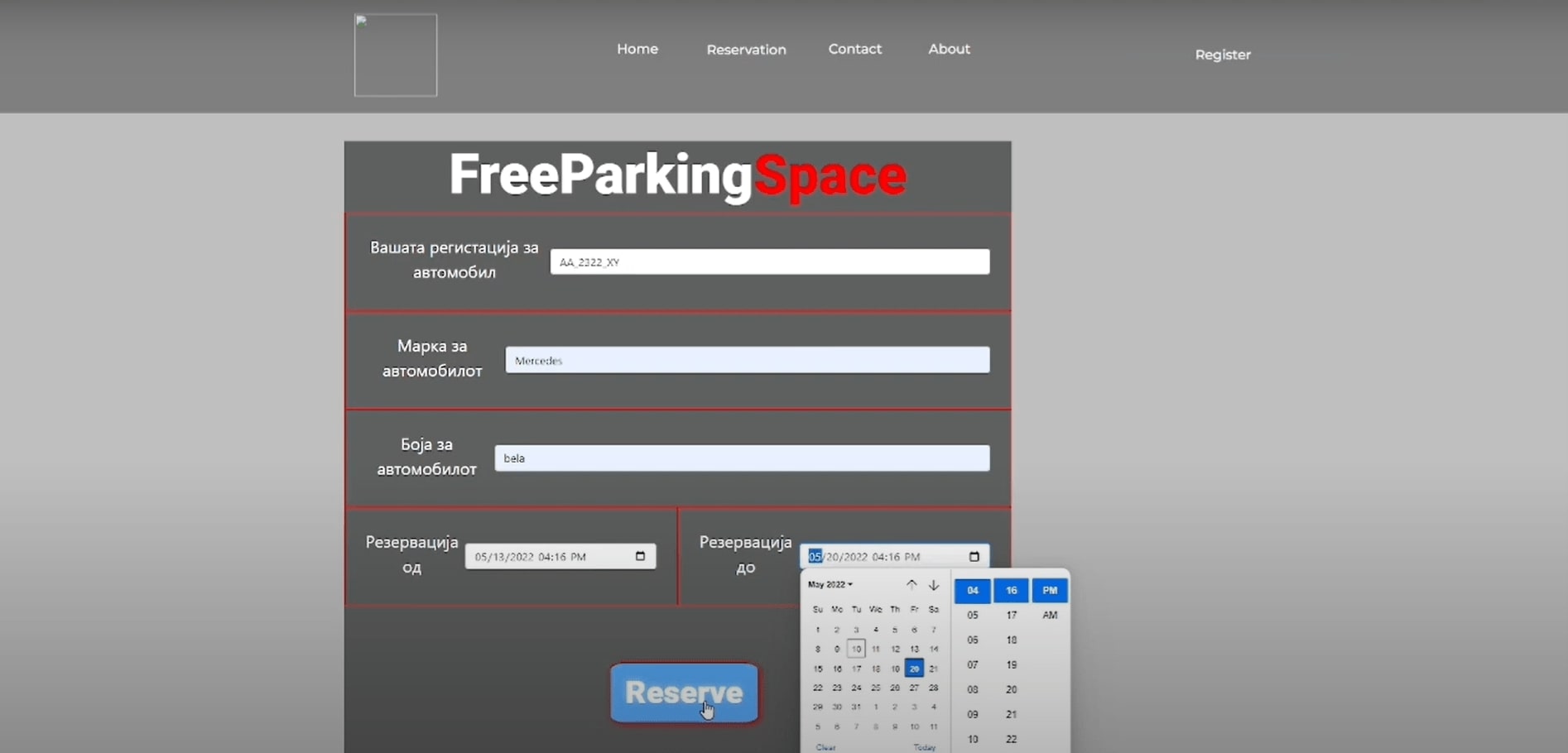Click the car registration input field
1568x753 pixels.
click(x=769, y=262)
